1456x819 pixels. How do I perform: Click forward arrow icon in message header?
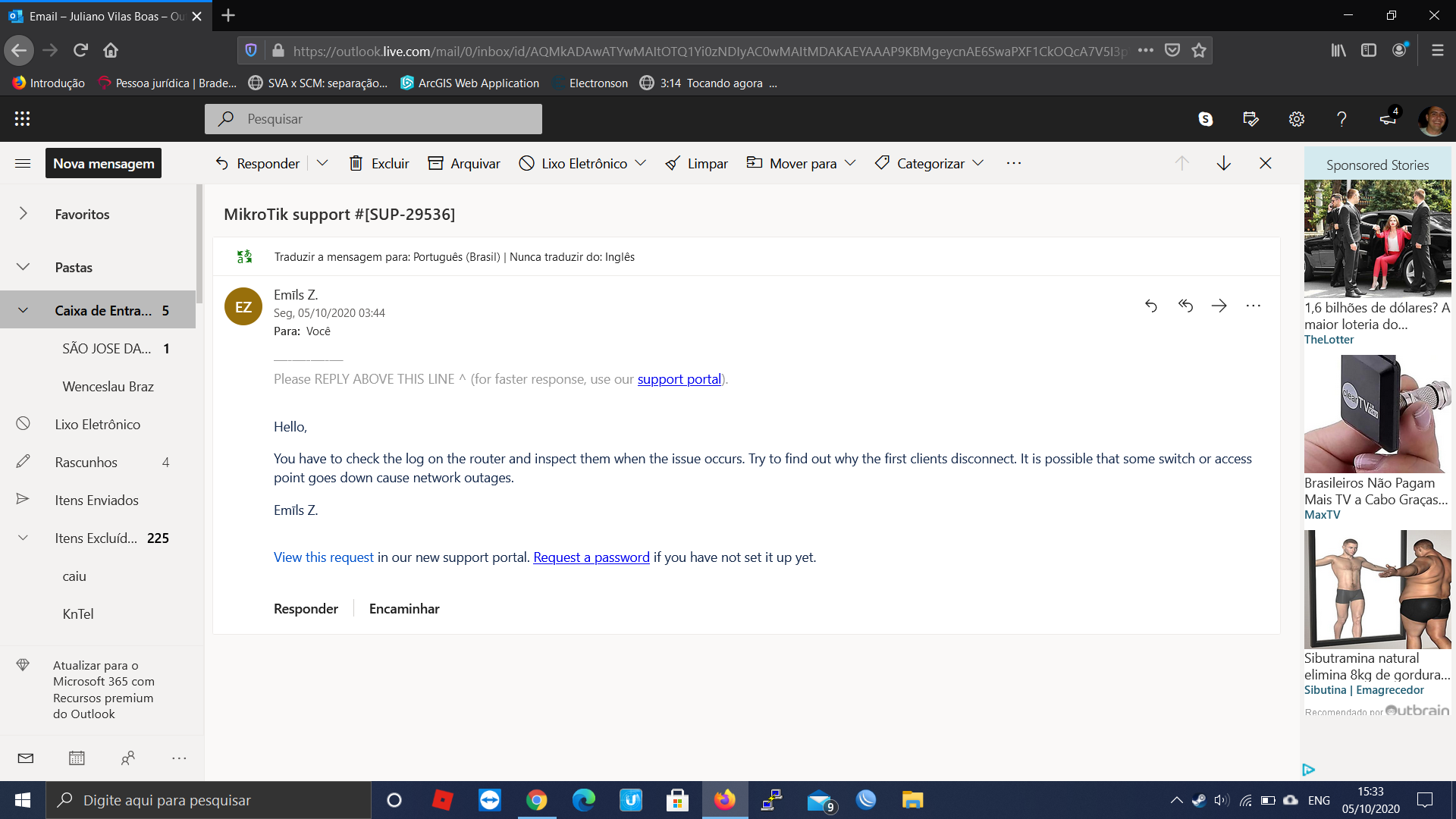[x=1219, y=306]
